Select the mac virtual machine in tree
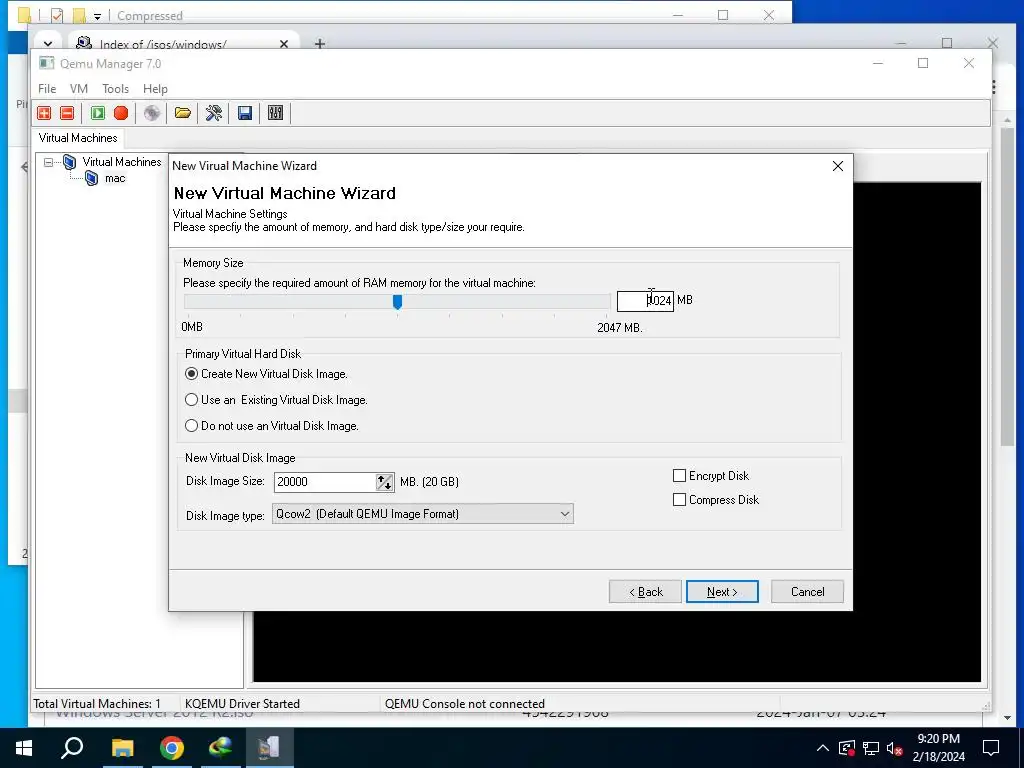 pyautogui.click(x=115, y=178)
